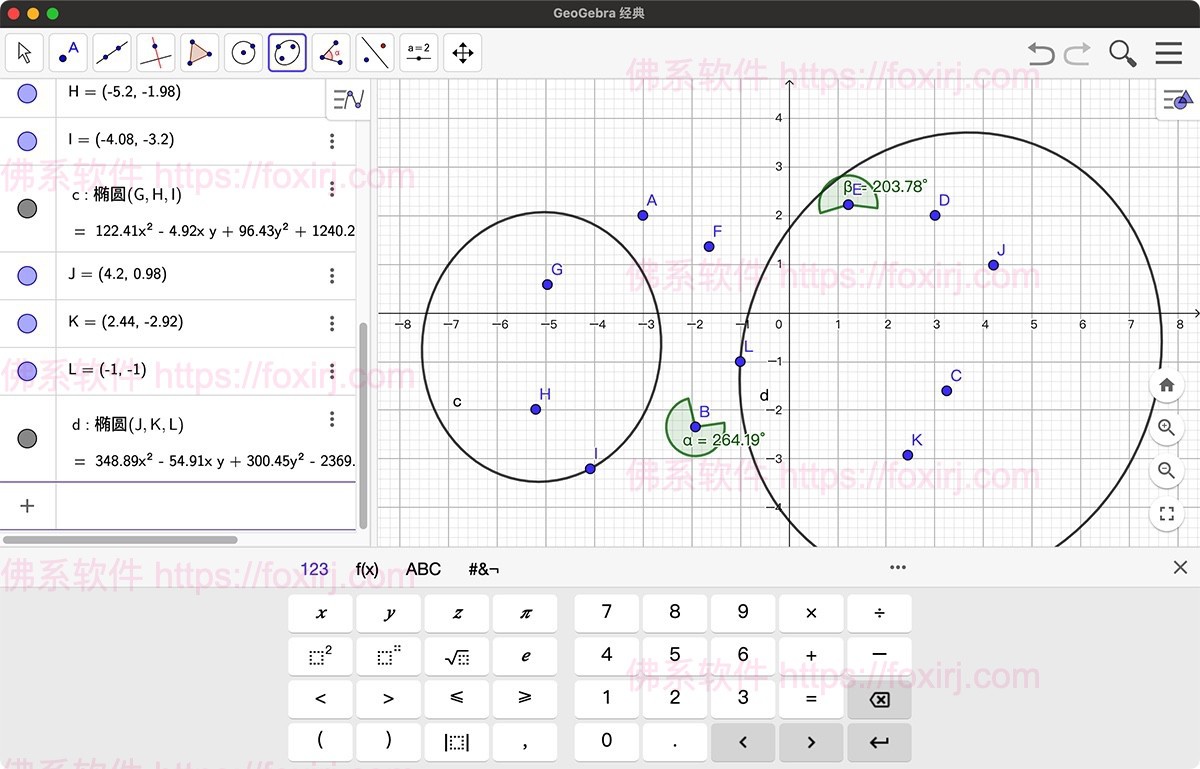Toggle visibility of point H
The width and height of the screenshot is (1200, 769).
(x=28, y=93)
